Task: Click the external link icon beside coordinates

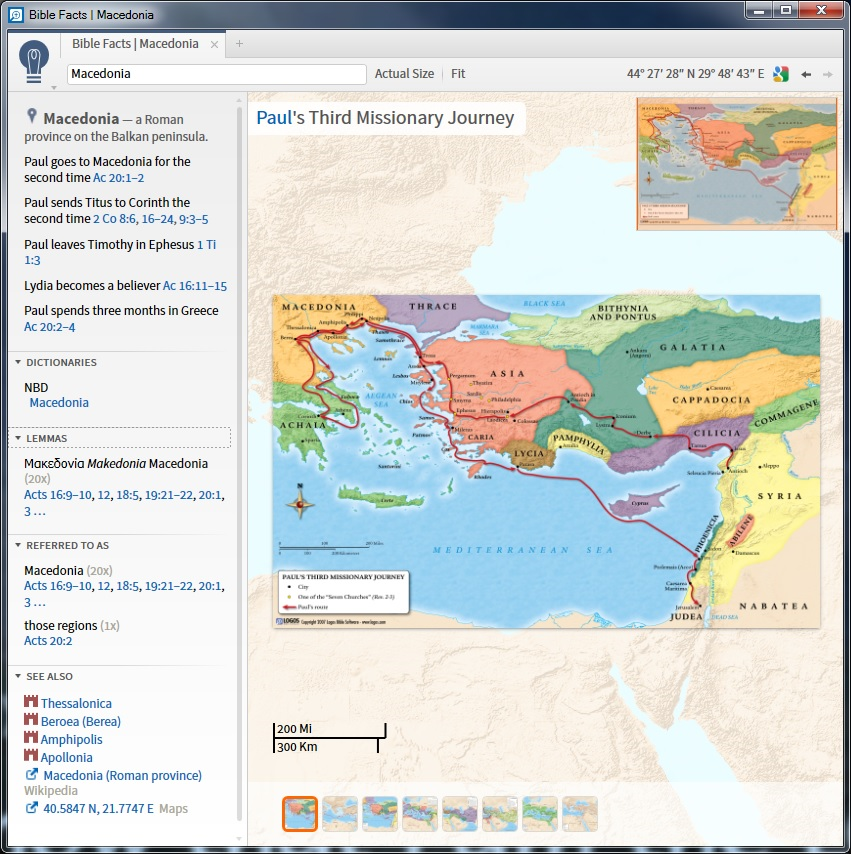Action: (x=31, y=808)
